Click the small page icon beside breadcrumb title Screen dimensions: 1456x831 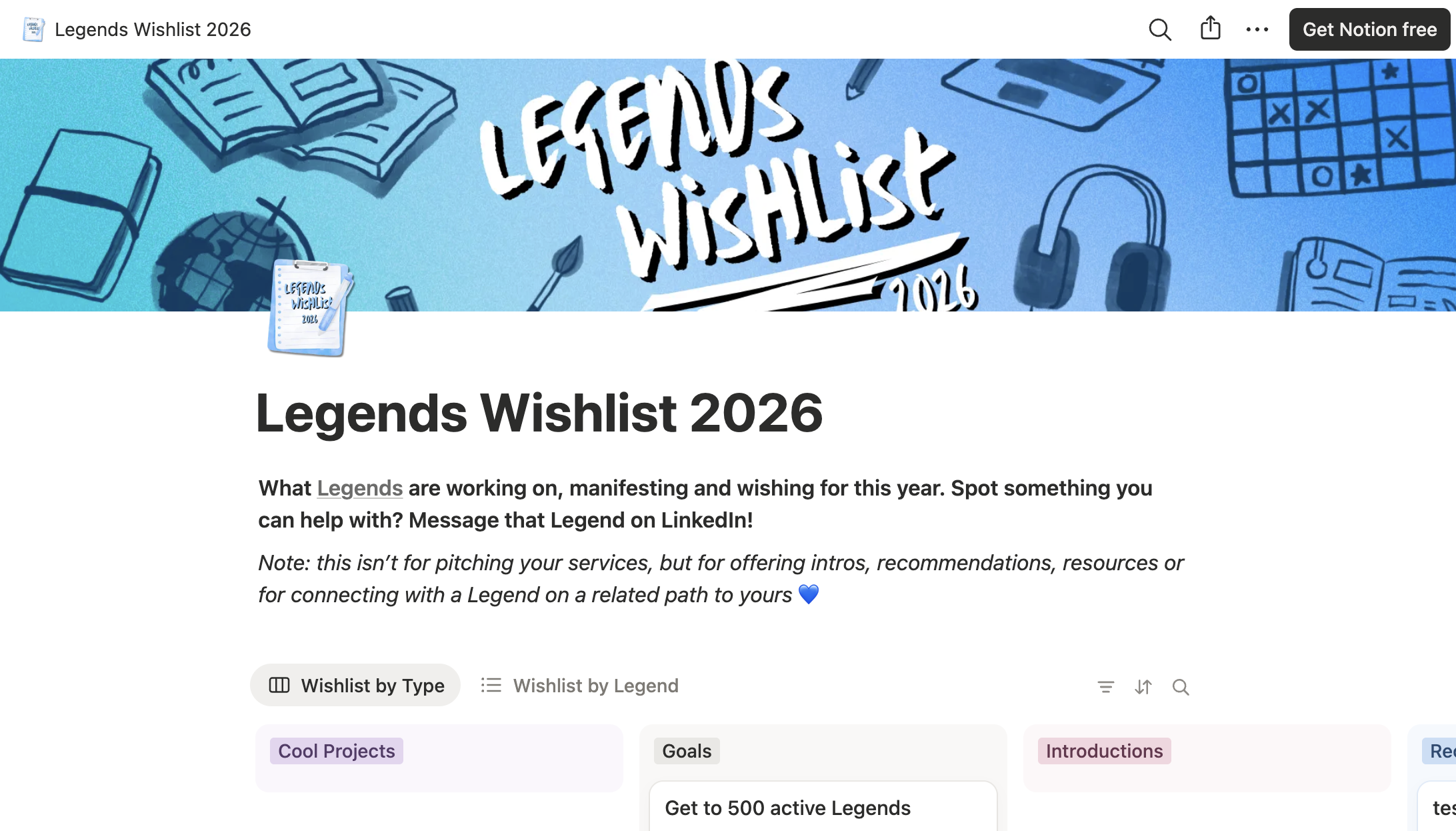[x=33, y=29]
